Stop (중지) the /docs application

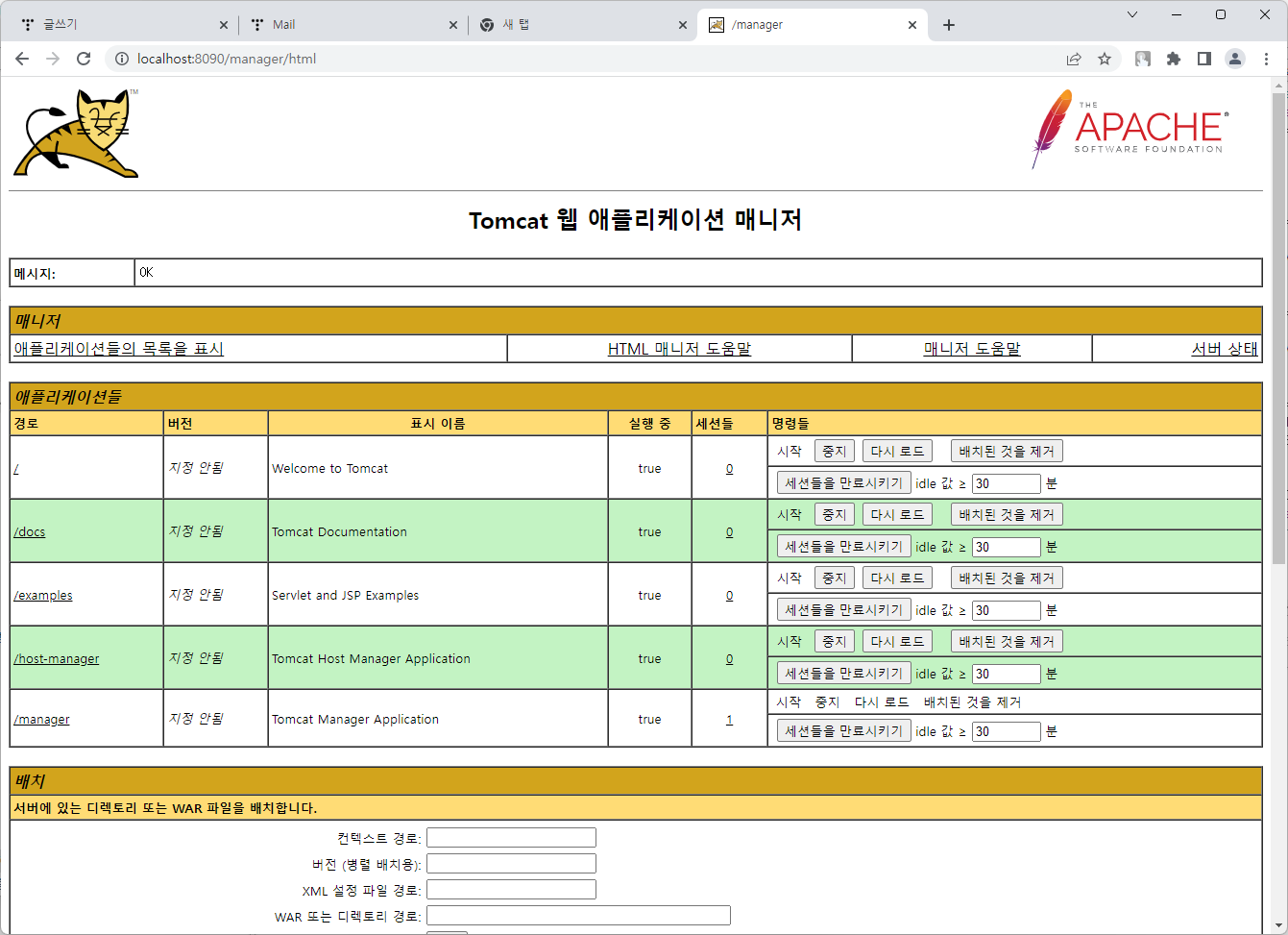(x=834, y=514)
